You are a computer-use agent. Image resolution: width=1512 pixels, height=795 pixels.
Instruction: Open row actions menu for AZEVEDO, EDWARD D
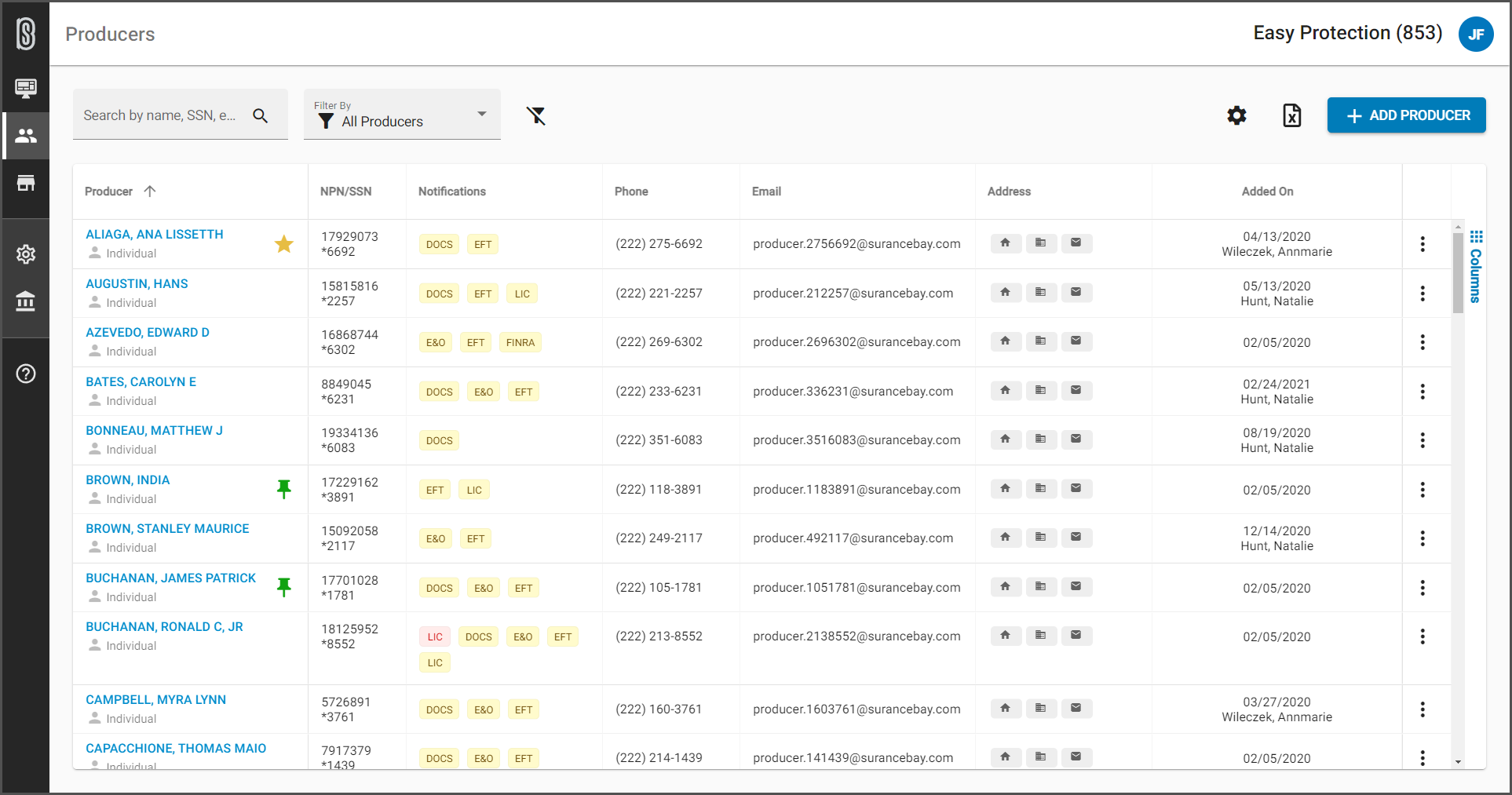(x=1423, y=342)
